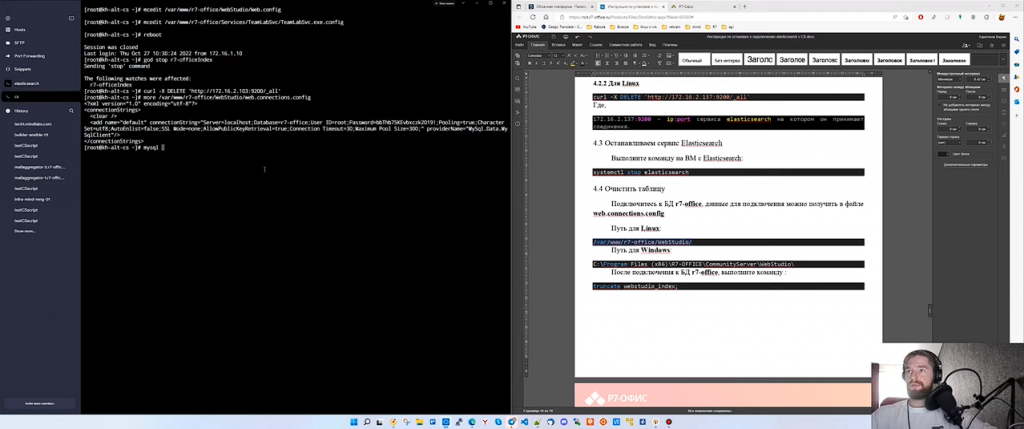Open the YouTube bookmark
This screenshot has height=429, width=1024.
[x=527, y=27]
